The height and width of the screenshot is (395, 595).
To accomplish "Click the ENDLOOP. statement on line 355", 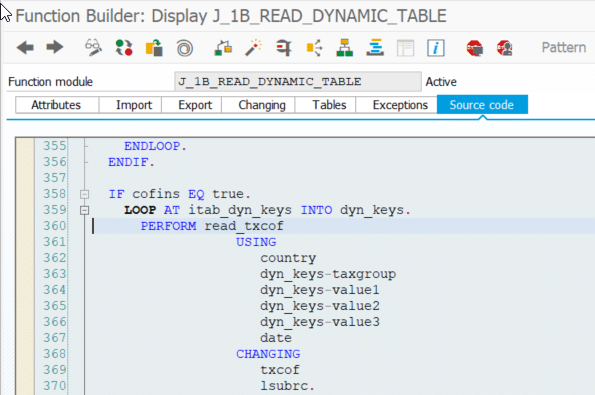I will [x=155, y=146].
